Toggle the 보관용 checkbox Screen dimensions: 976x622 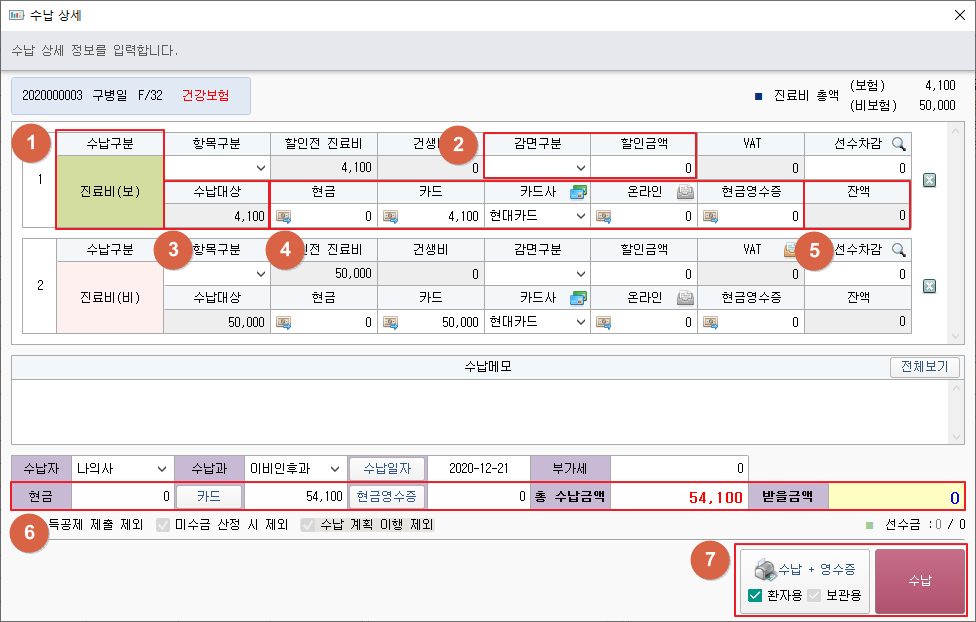(x=814, y=596)
